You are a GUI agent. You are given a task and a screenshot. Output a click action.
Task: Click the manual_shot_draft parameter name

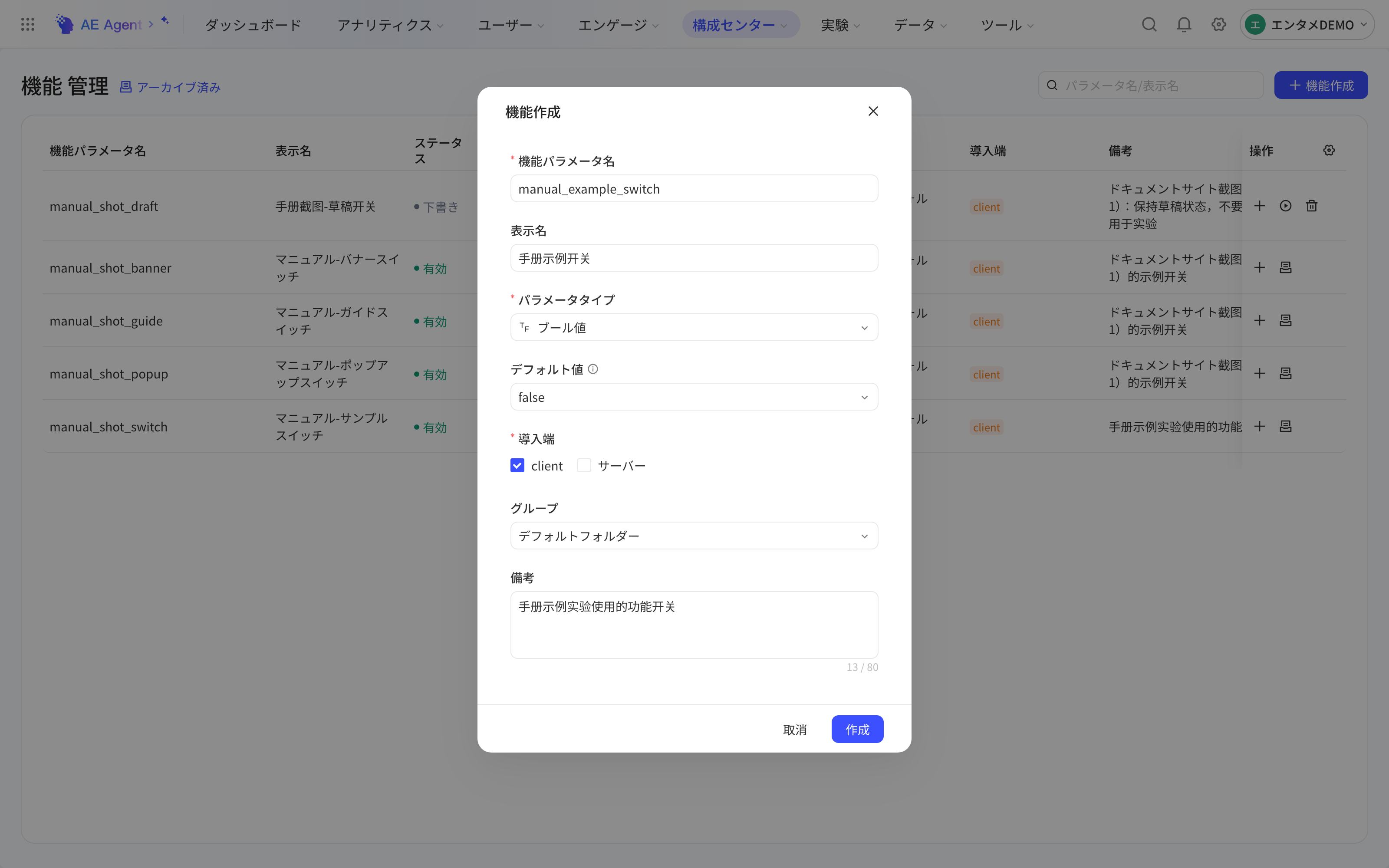click(104, 206)
